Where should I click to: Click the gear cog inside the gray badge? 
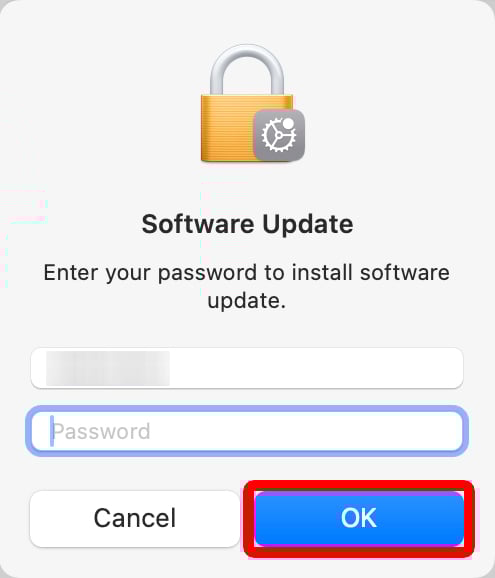click(278, 135)
